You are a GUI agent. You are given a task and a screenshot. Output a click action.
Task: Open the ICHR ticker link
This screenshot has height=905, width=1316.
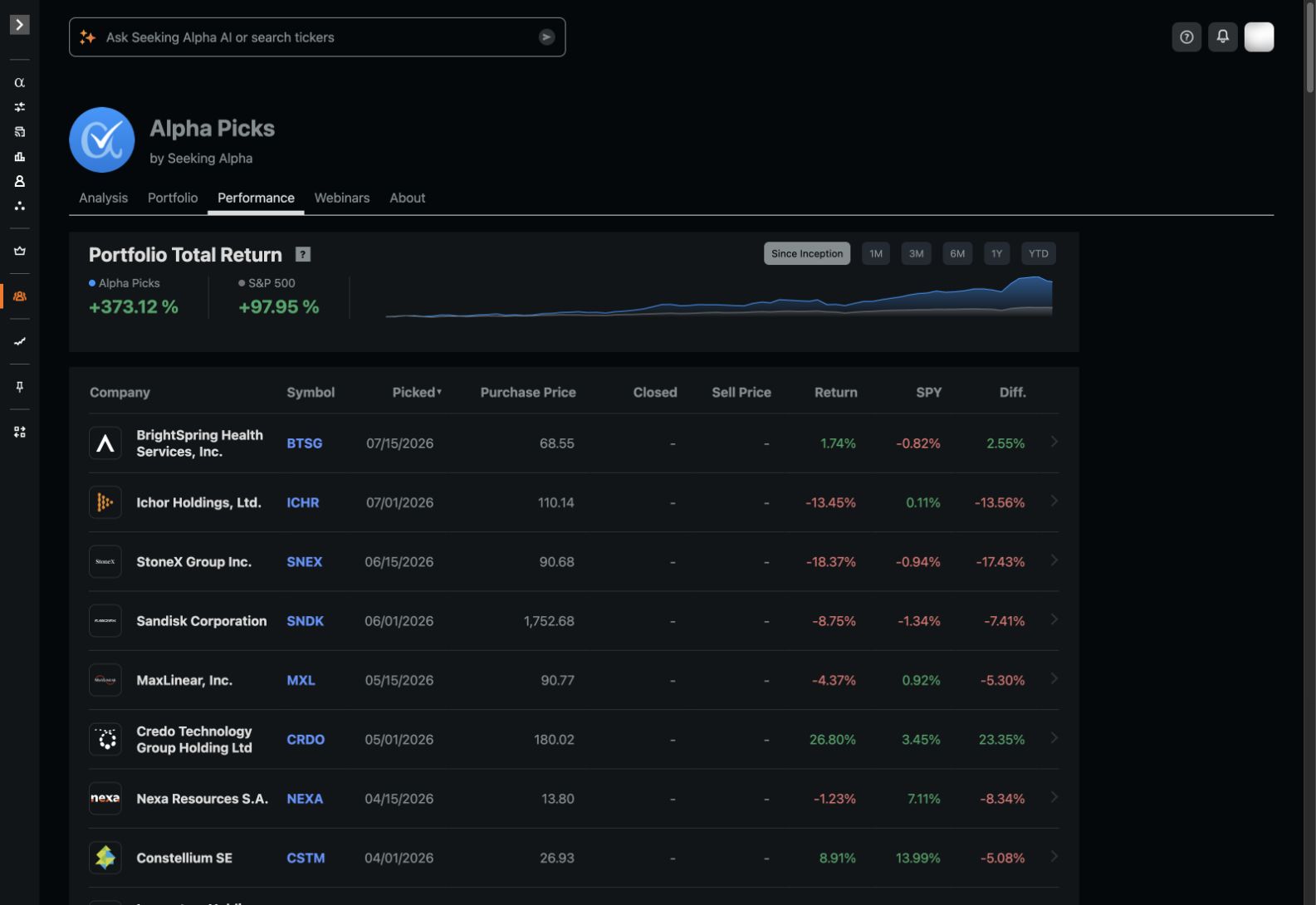[x=303, y=502]
